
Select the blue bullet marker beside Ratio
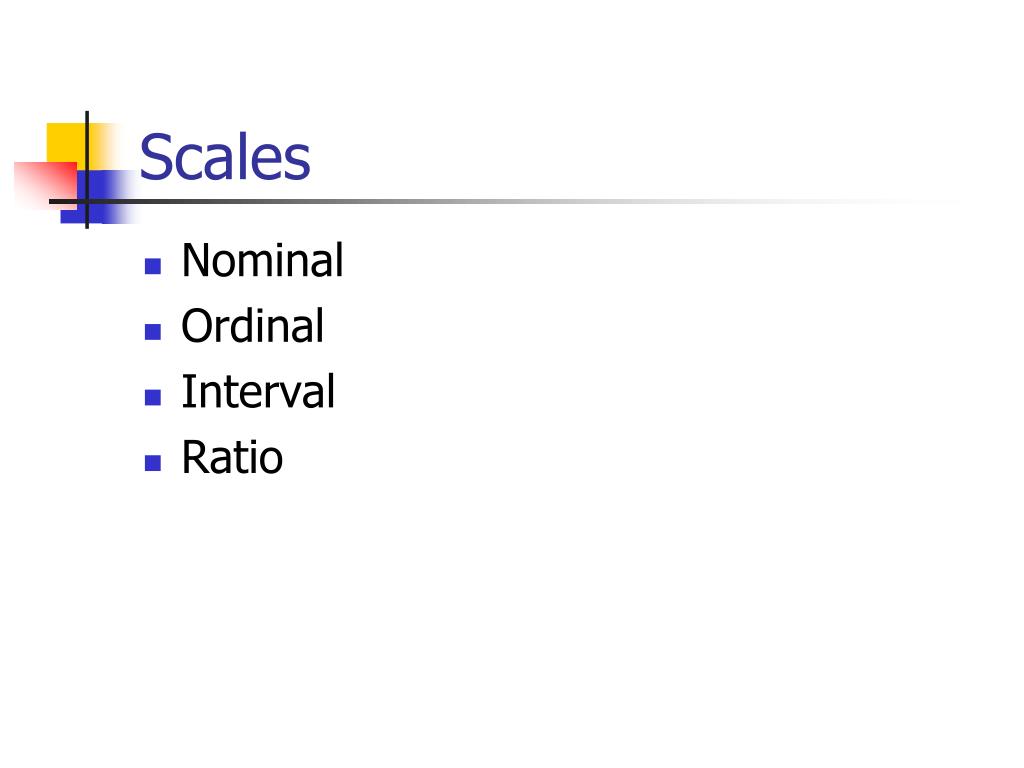click(153, 463)
